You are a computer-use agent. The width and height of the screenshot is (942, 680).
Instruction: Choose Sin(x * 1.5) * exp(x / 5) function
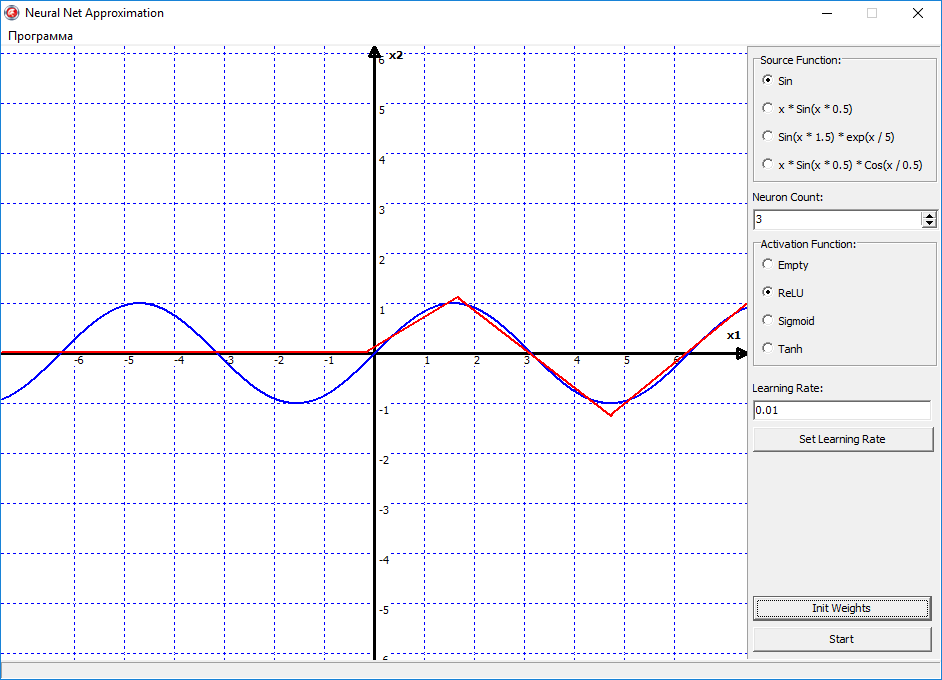[x=828, y=137]
